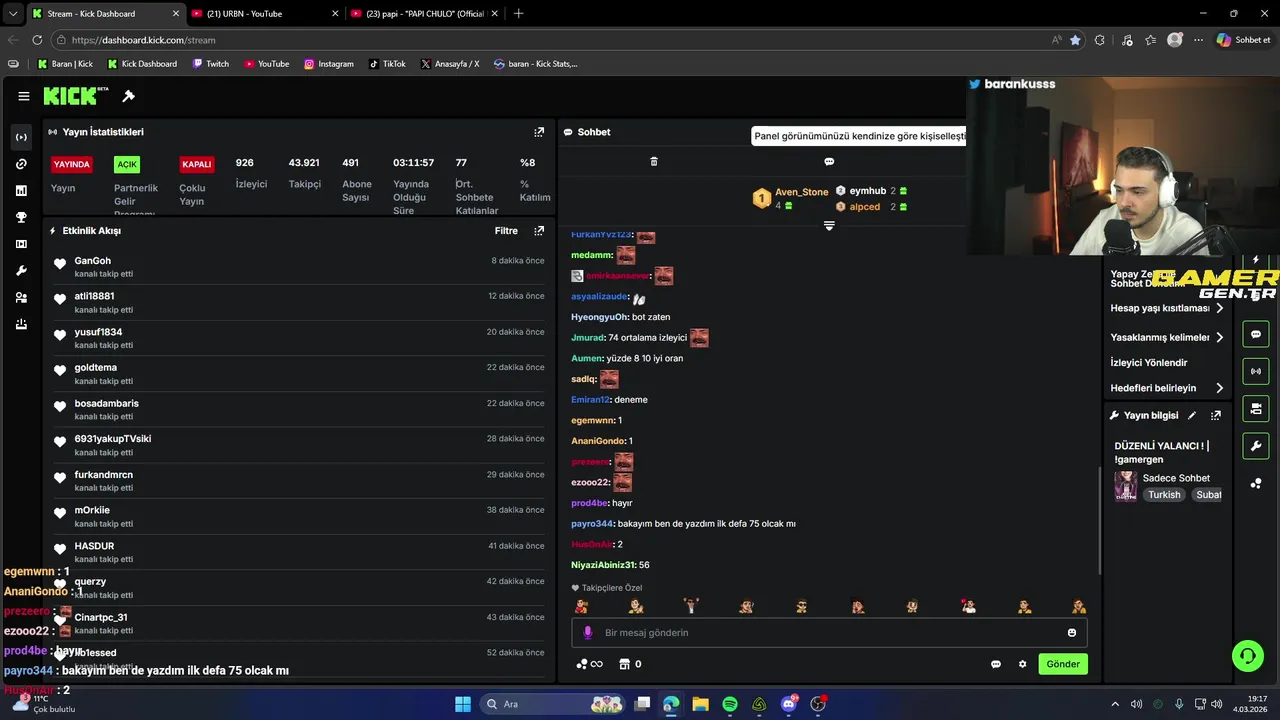Open Discord from the taskbar
The height and width of the screenshot is (720, 1280).
pos(789,704)
